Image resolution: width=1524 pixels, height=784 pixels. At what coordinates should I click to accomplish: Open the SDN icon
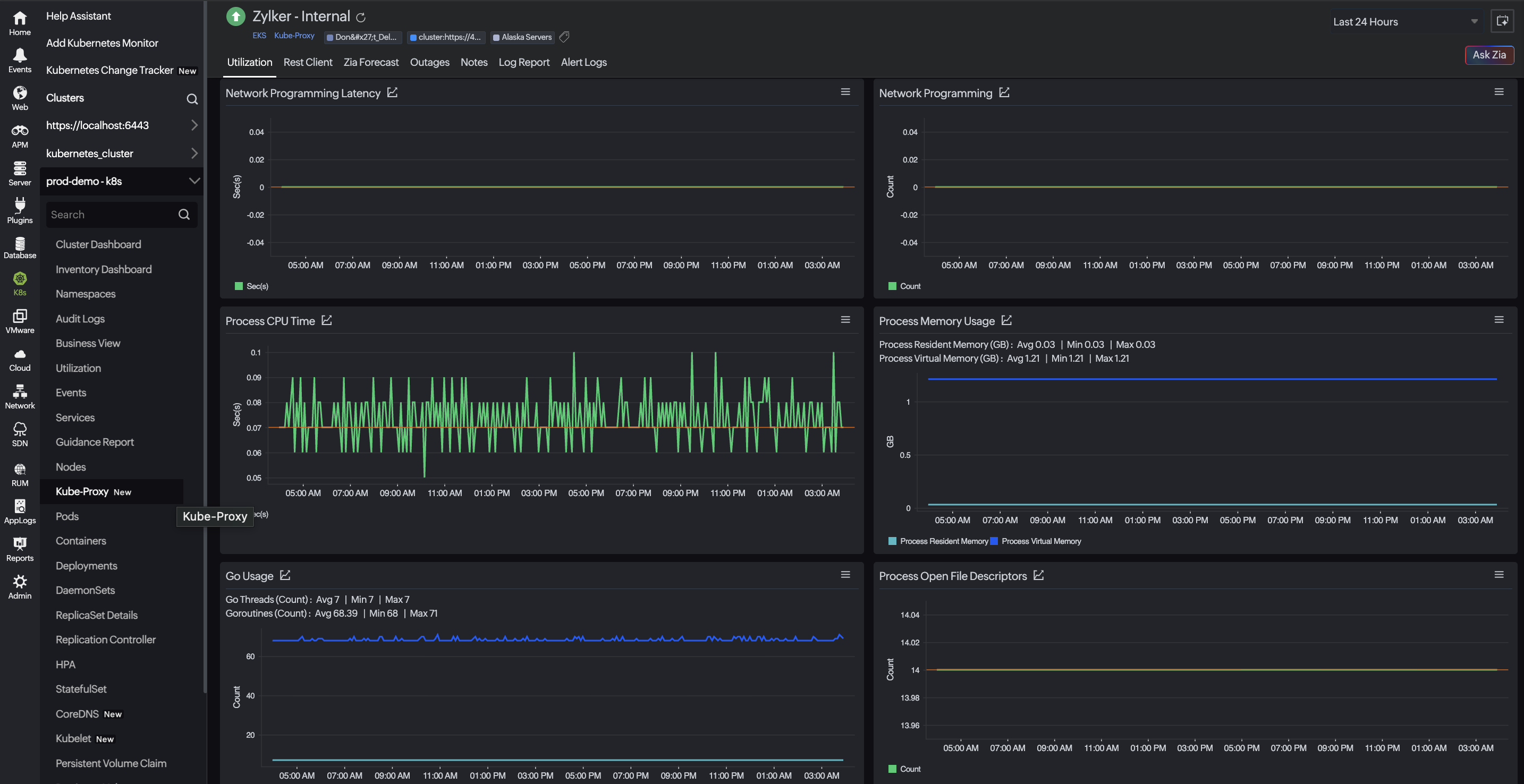click(x=20, y=429)
